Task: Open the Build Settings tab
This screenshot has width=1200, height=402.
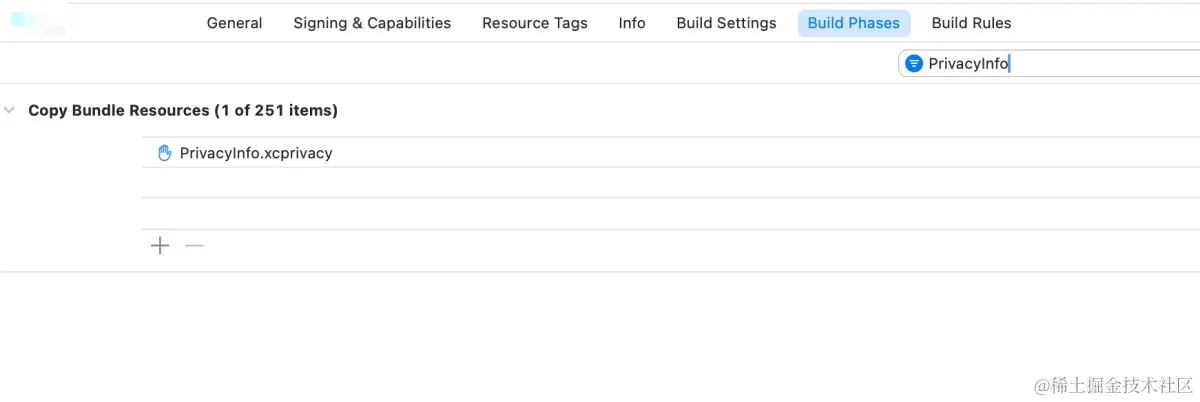Action: pyautogui.click(x=726, y=23)
